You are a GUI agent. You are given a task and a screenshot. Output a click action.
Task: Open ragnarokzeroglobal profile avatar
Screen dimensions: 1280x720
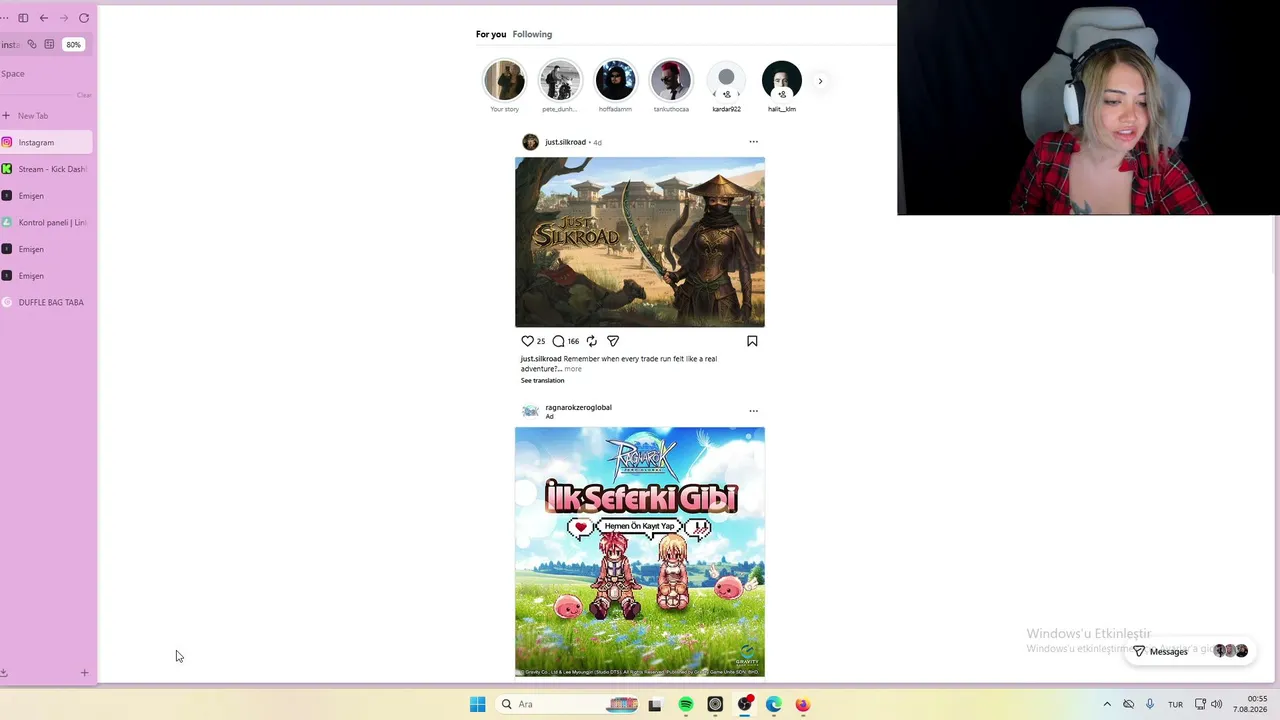(x=530, y=411)
